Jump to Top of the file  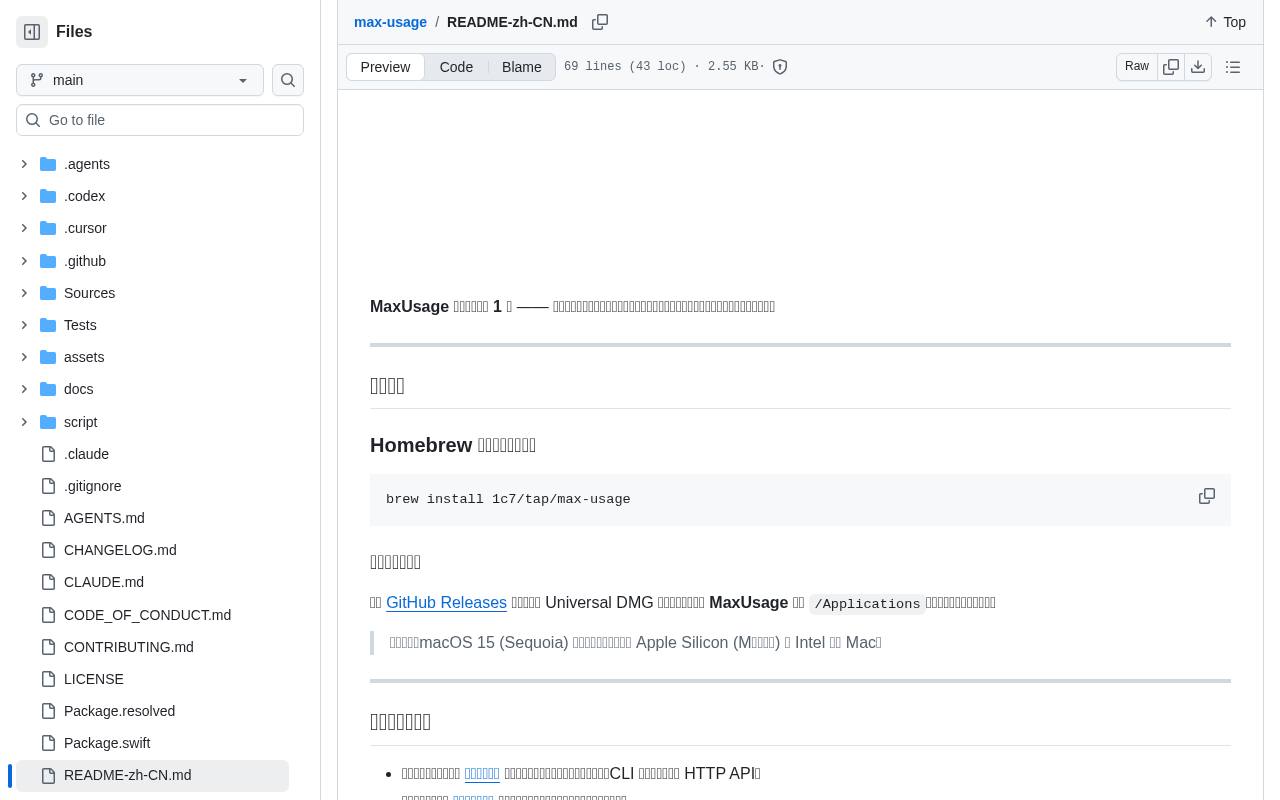[x=1225, y=22]
